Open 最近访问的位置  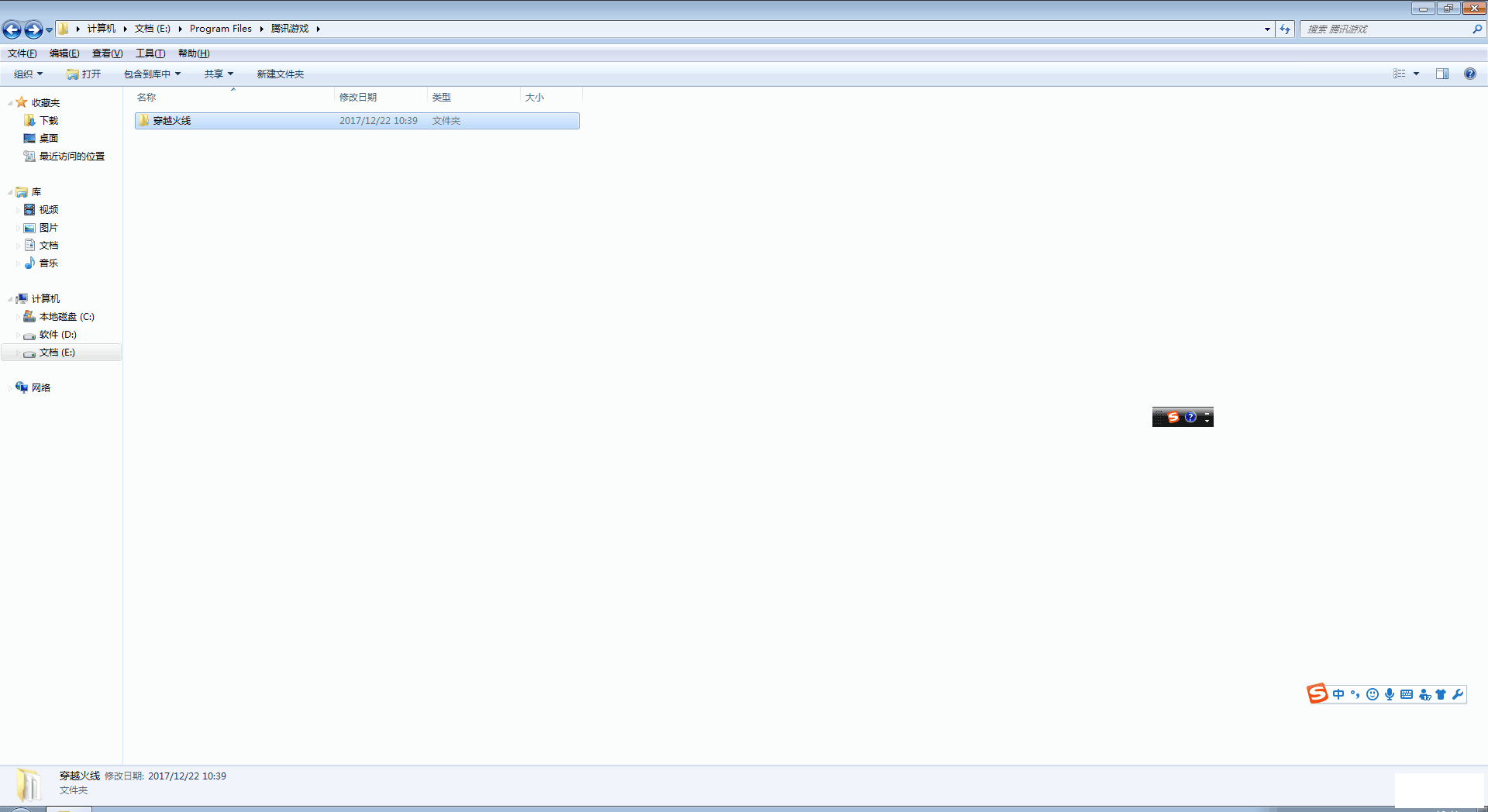(x=72, y=157)
